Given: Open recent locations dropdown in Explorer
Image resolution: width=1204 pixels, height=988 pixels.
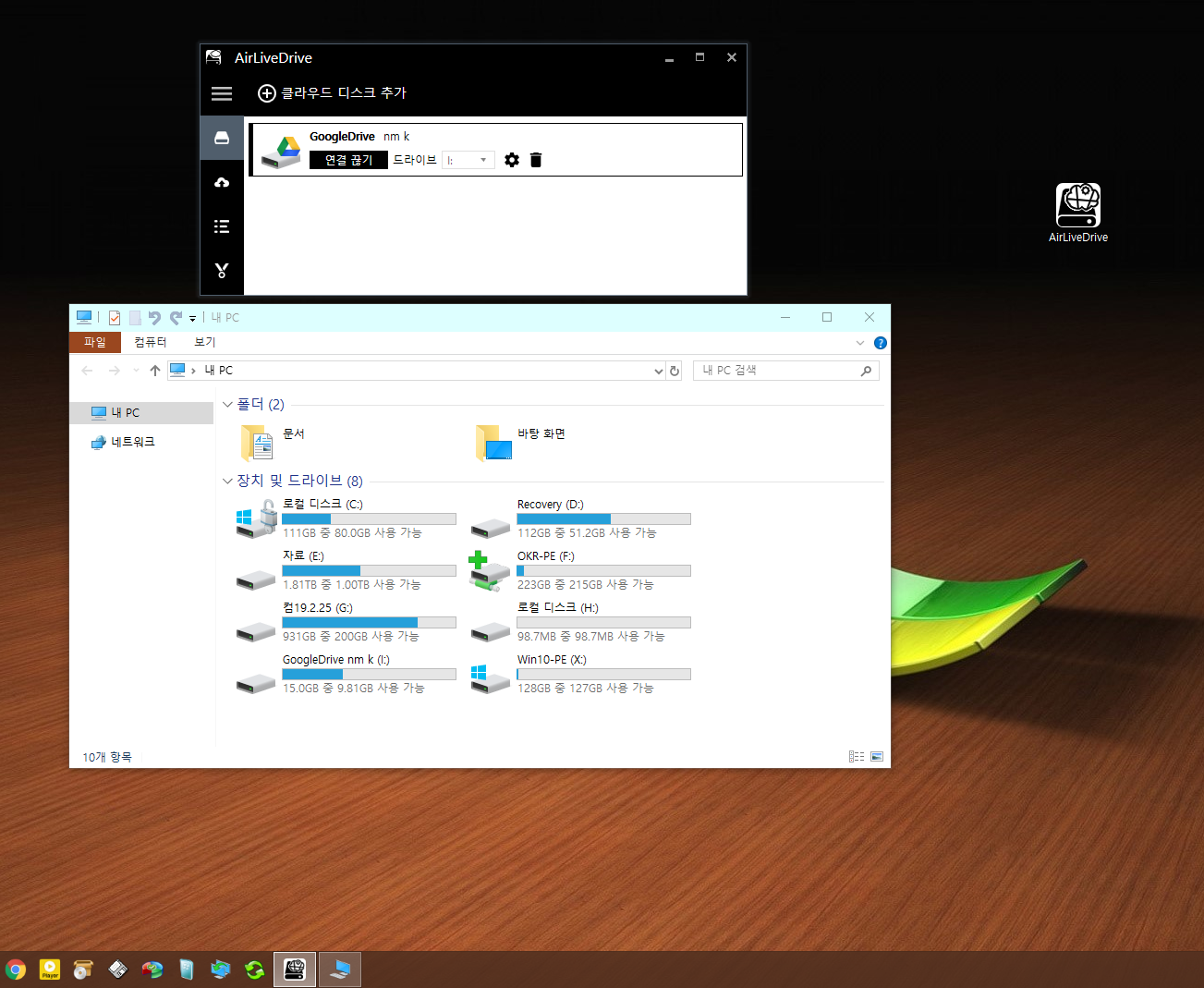Looking at the screenshot, I should [x=136, y=371].
